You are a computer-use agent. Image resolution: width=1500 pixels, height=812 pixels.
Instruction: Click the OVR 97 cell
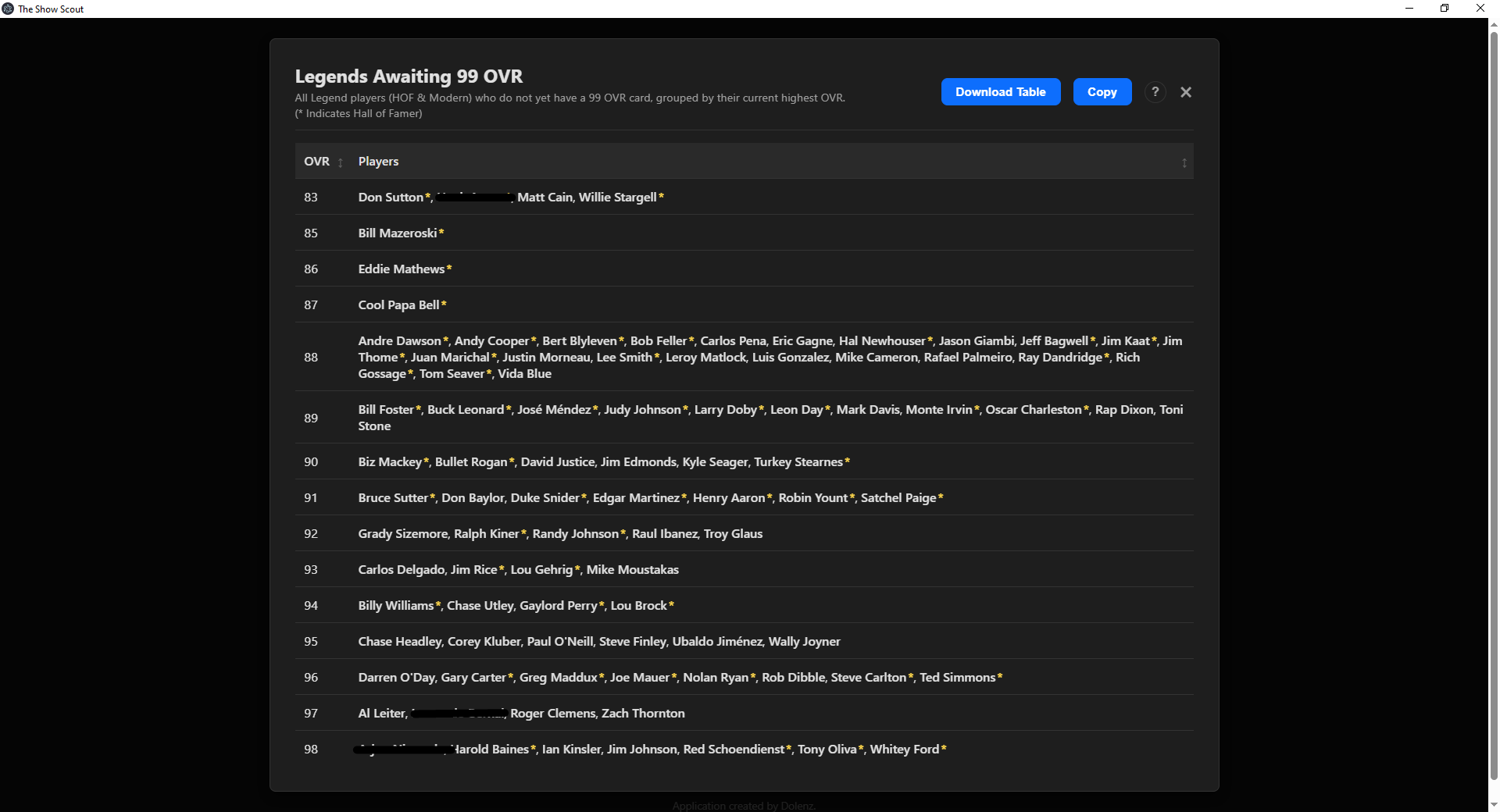coord(311,714)
